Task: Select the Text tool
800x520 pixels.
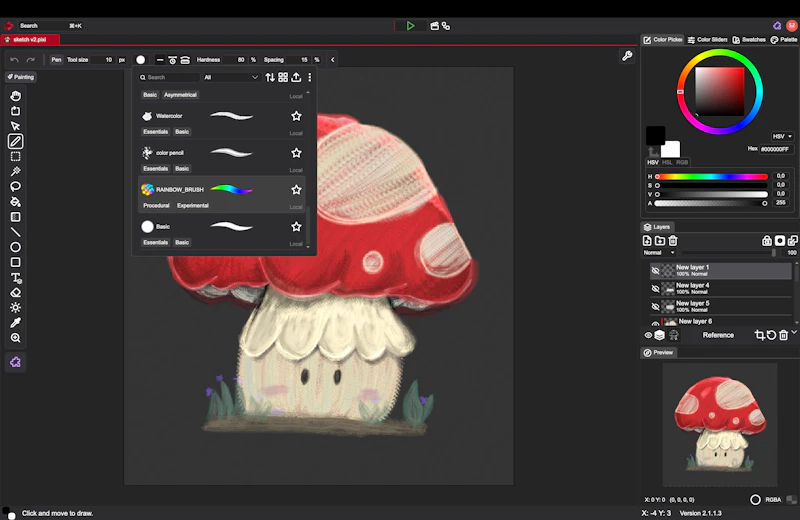Action: pos(15,278)
